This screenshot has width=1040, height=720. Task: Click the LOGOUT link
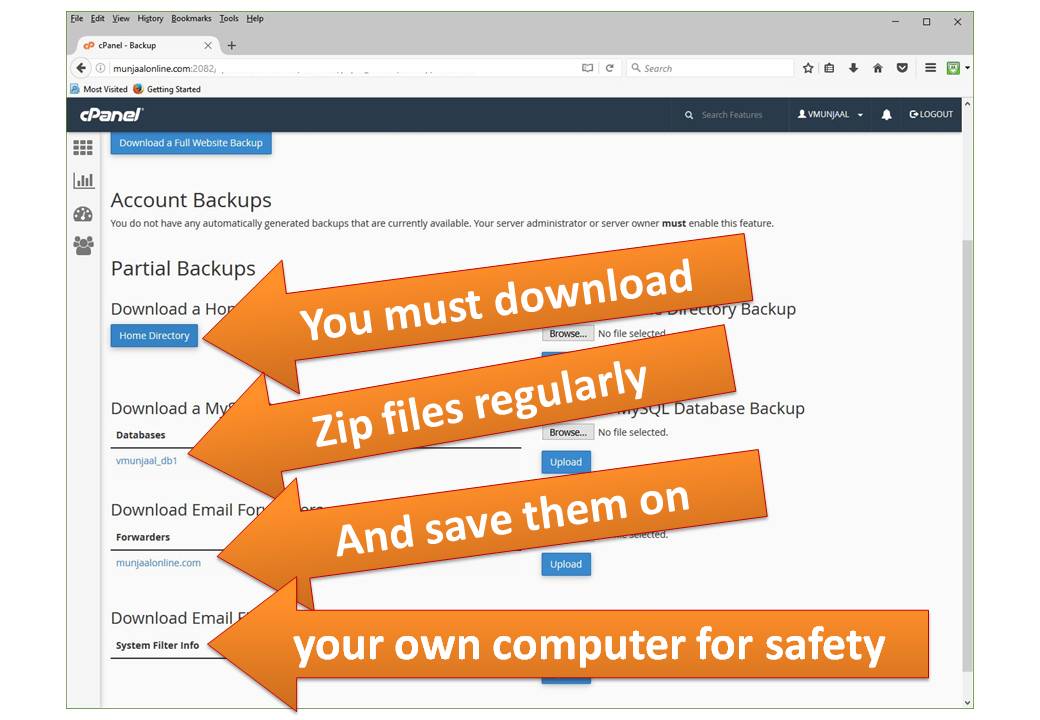[931, 115]
